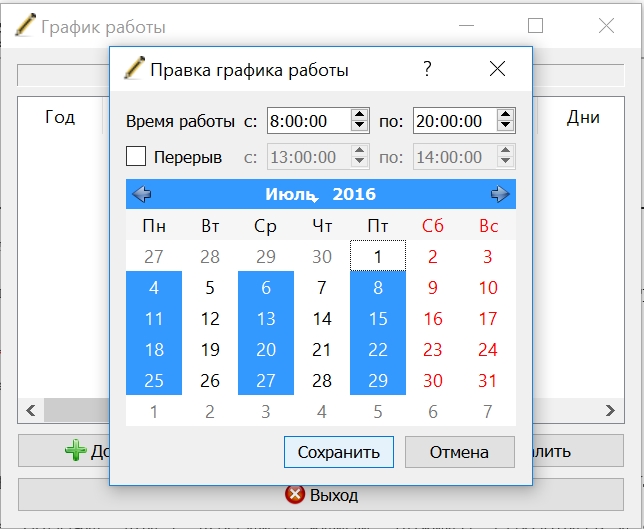Click the Сб weekday header
This screenshot has height=529, width=644.
click(433, 225)
